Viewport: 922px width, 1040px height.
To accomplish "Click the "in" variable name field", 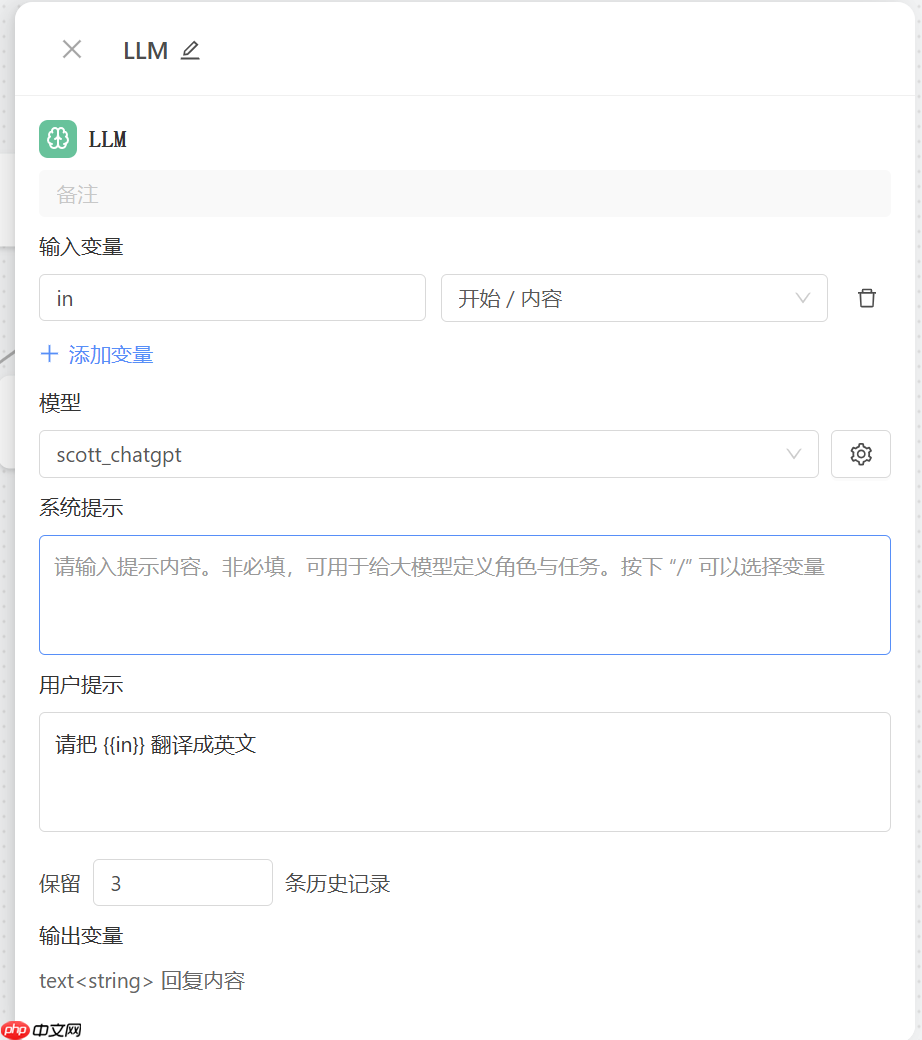I will click(x=232, y=297).
